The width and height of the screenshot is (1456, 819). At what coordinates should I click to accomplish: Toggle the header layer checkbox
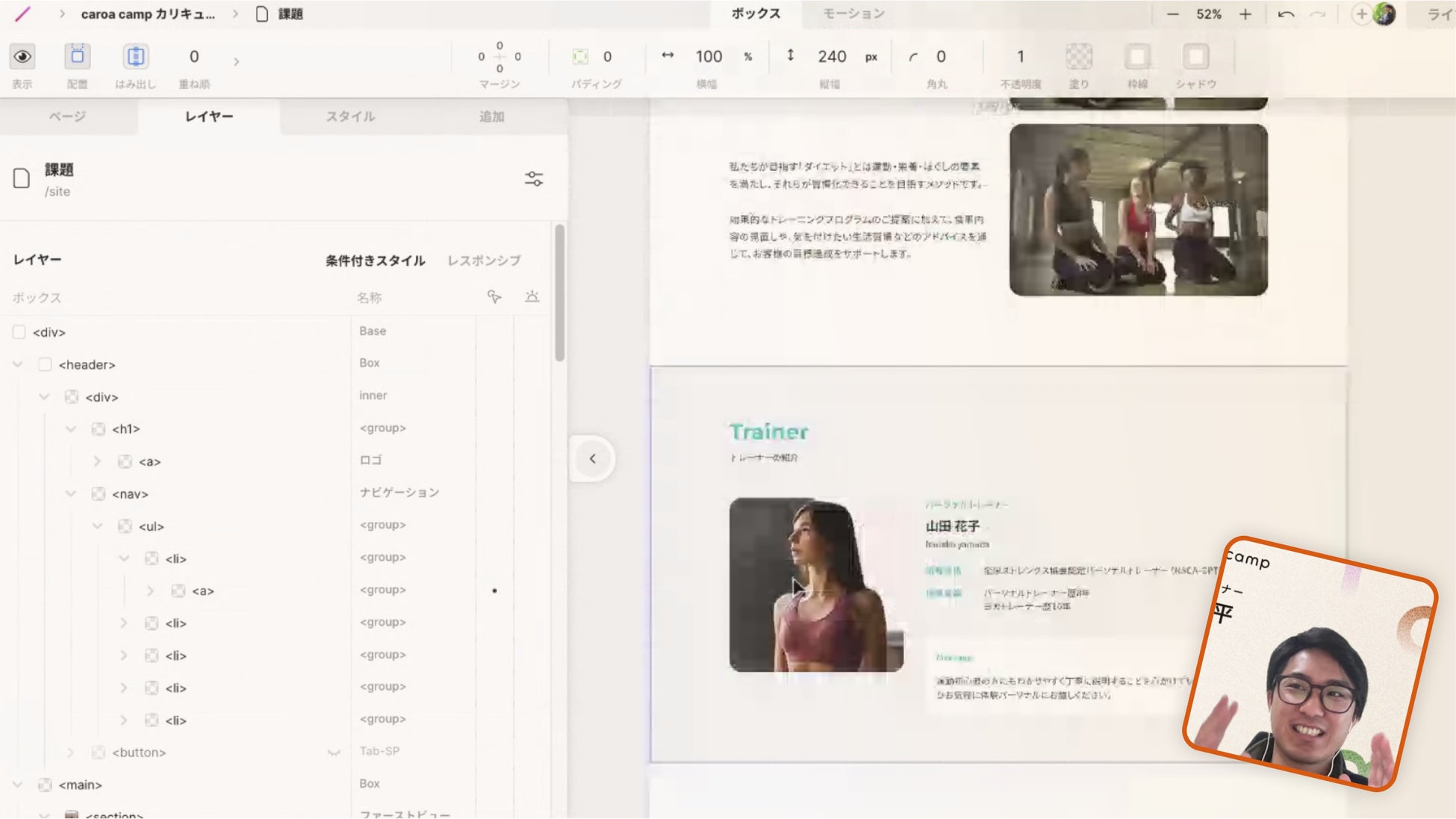pyautogui.click(x=45, y=364)
